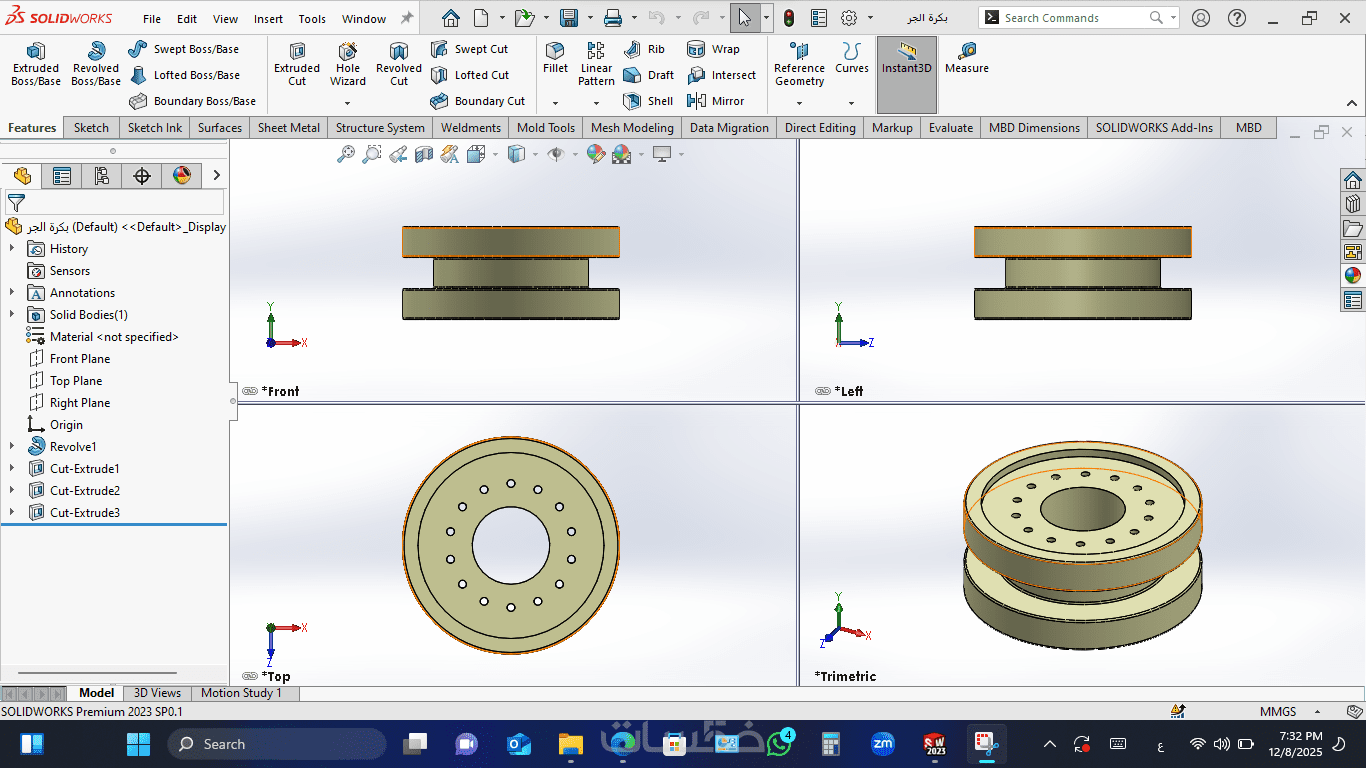Expand the History tree node
Screen dimensions: 1366x768
(x=12, y=249)
